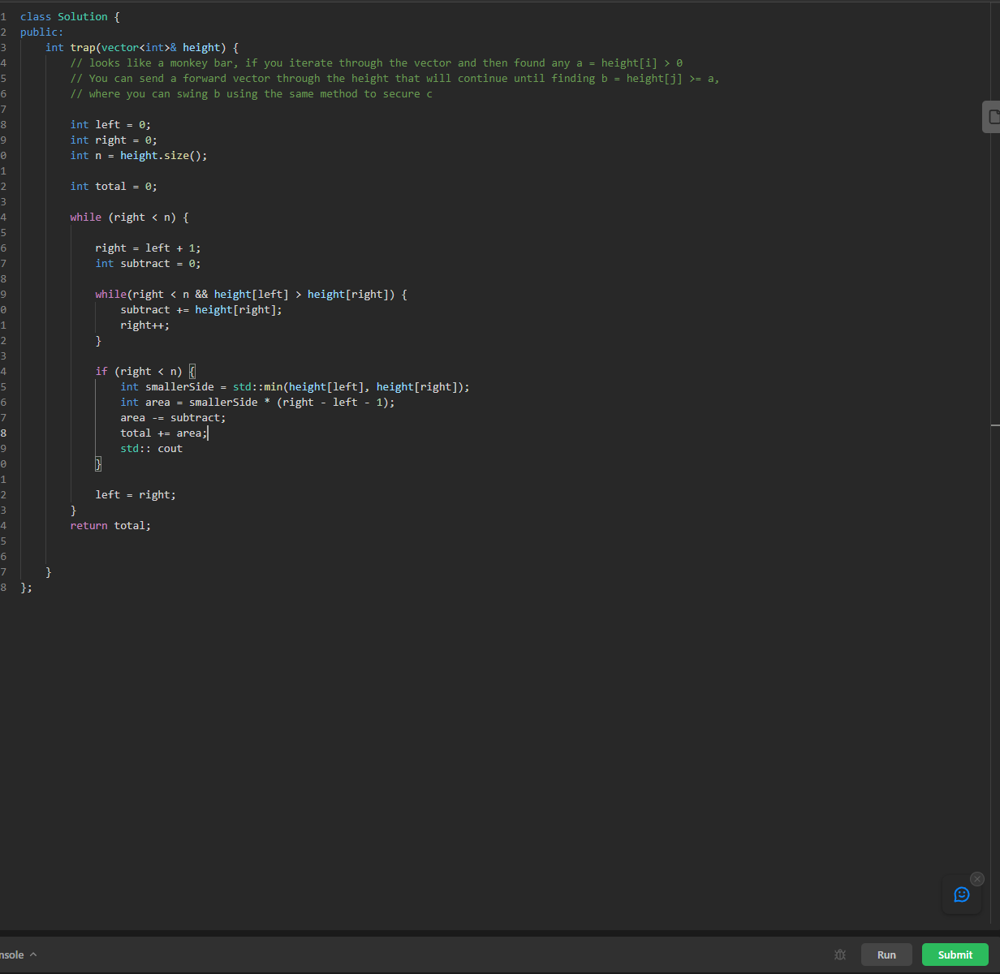The image size is (1000, 974).
Task: Open the debugger bug icon
Action: click(840, 954)
